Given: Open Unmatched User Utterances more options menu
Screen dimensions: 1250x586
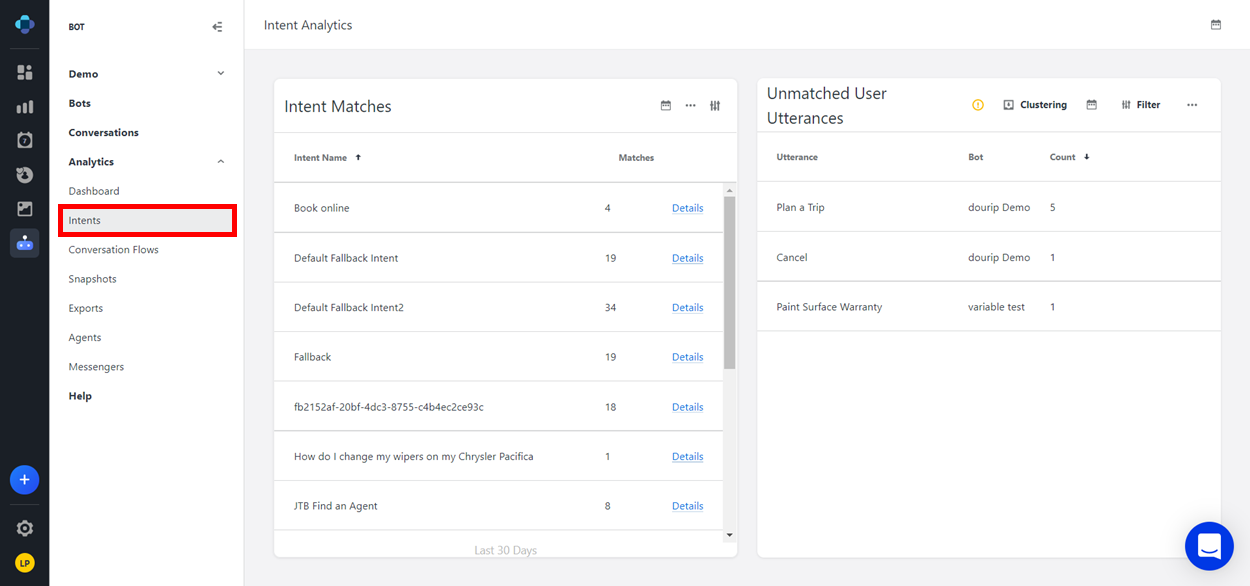Looking at the screenshot, I should point(1192,105).
